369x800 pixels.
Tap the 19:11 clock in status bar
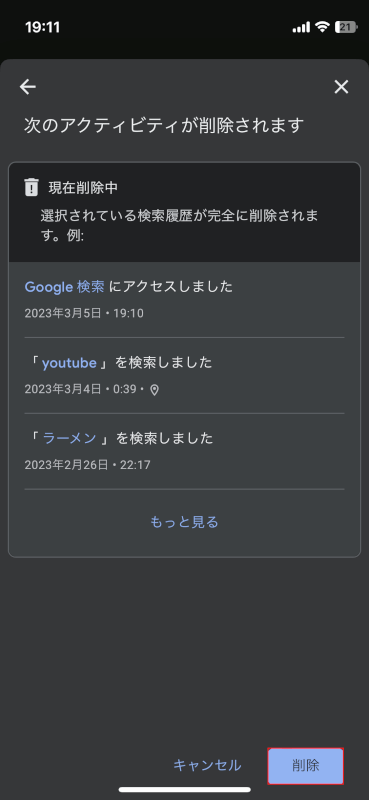pos(42,27)
